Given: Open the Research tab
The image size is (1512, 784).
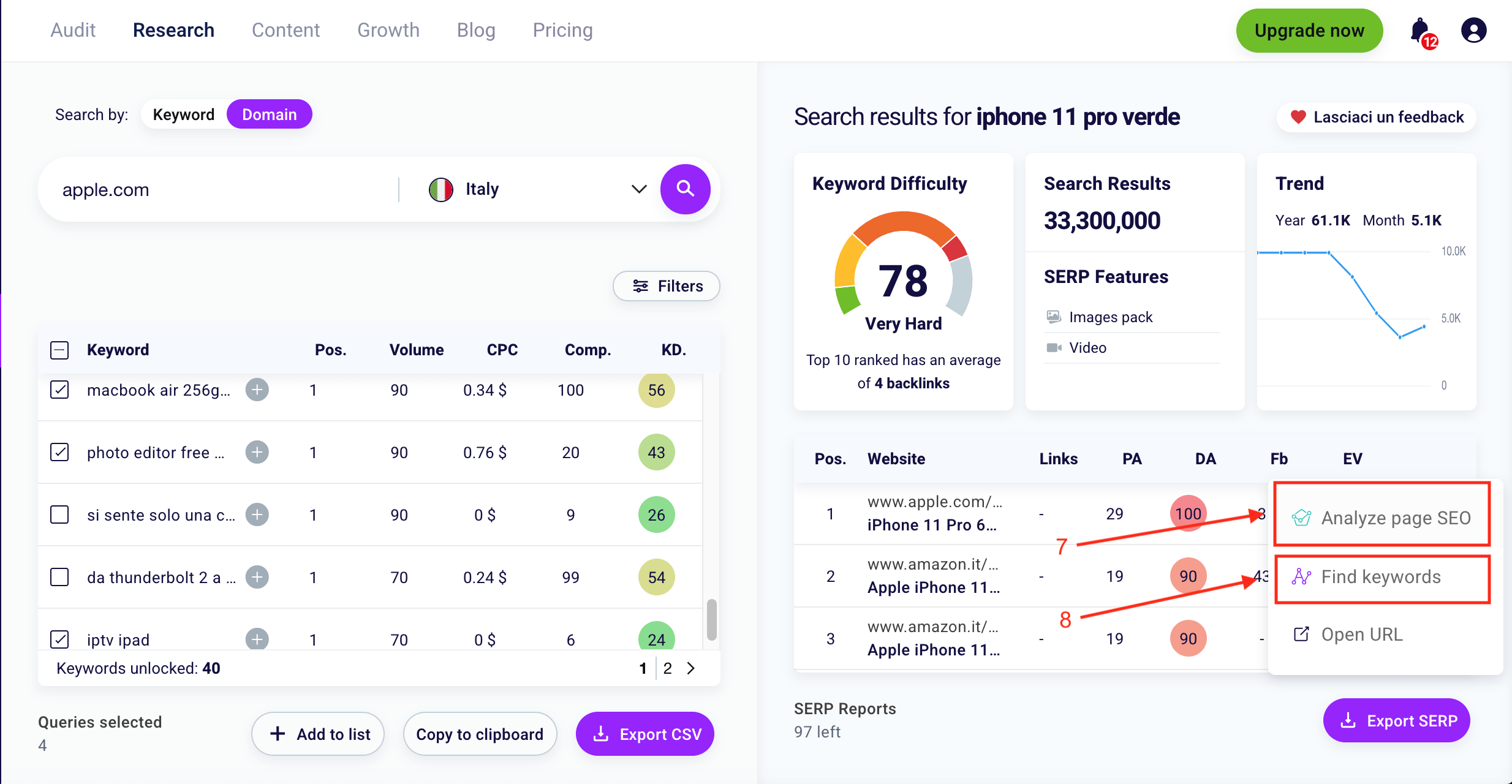Looking at the screenshot, I should pyautogui.click(x=173, y=30).
